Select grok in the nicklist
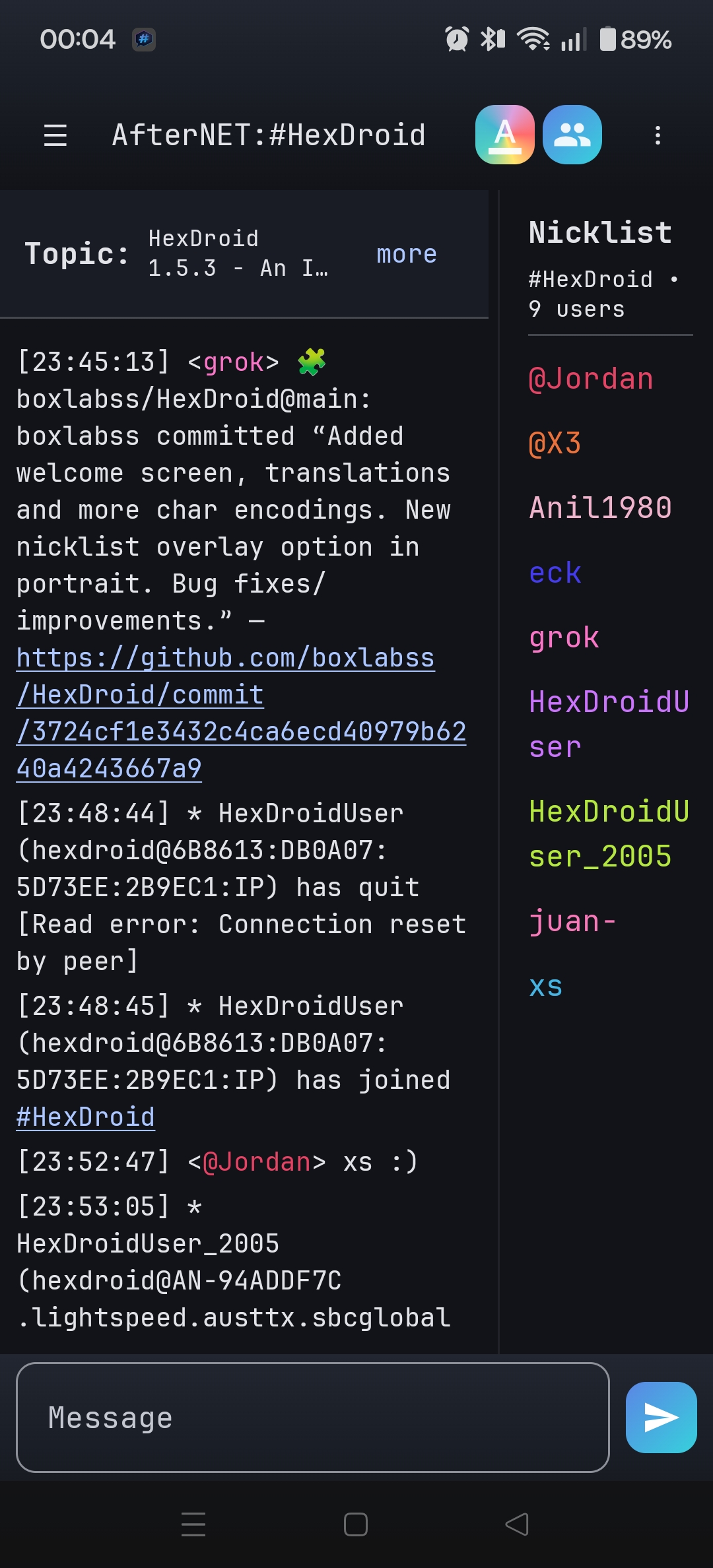Screen dimensions: 713x1568 click(564, 637)
